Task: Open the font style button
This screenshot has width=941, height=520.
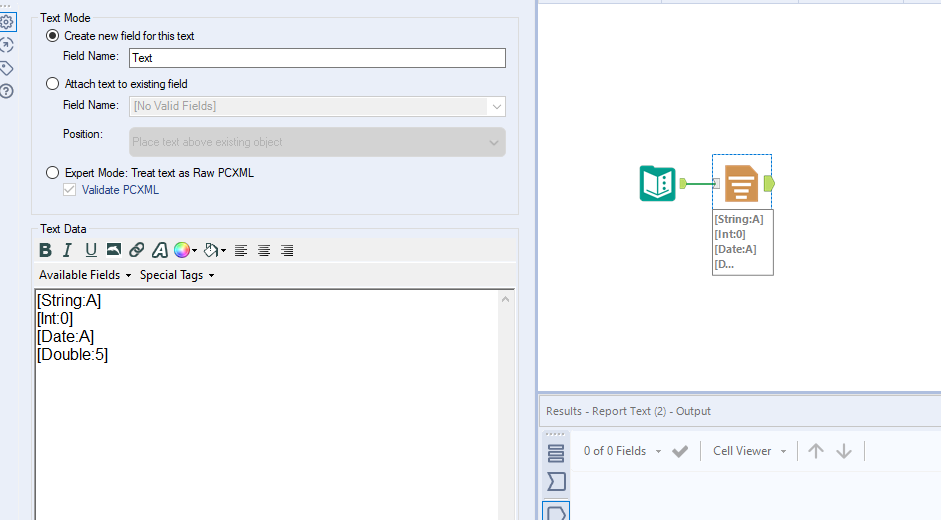Action: [x=160, y=250]
